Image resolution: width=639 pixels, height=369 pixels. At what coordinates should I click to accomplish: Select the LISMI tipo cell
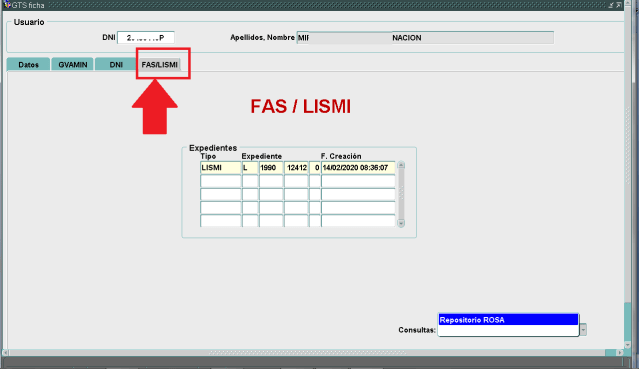point(220,168)
